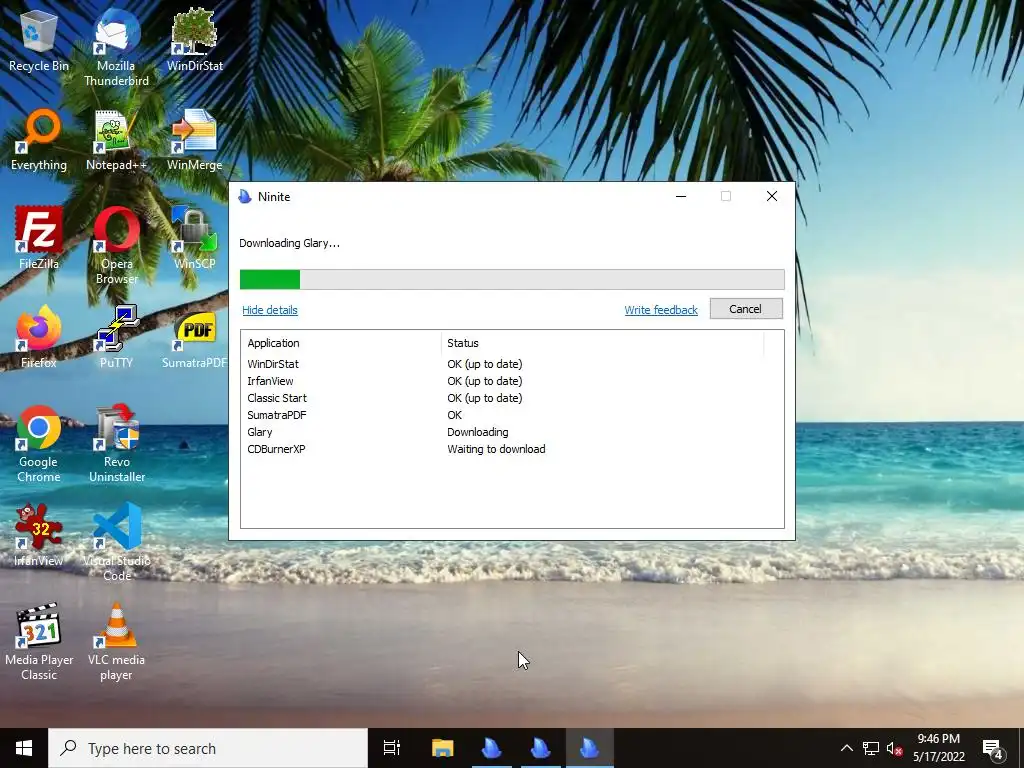Select the Media Player Classic icon

point(39,643)
